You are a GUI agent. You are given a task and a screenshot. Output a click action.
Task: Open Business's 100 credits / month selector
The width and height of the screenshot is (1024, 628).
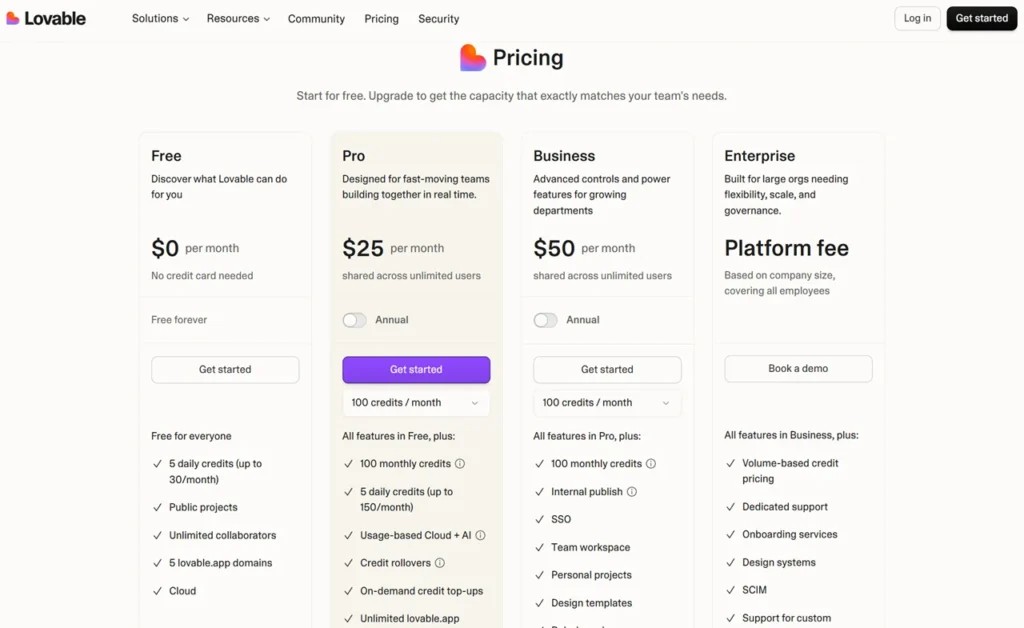pyautogui.click(x=607, y=402)
